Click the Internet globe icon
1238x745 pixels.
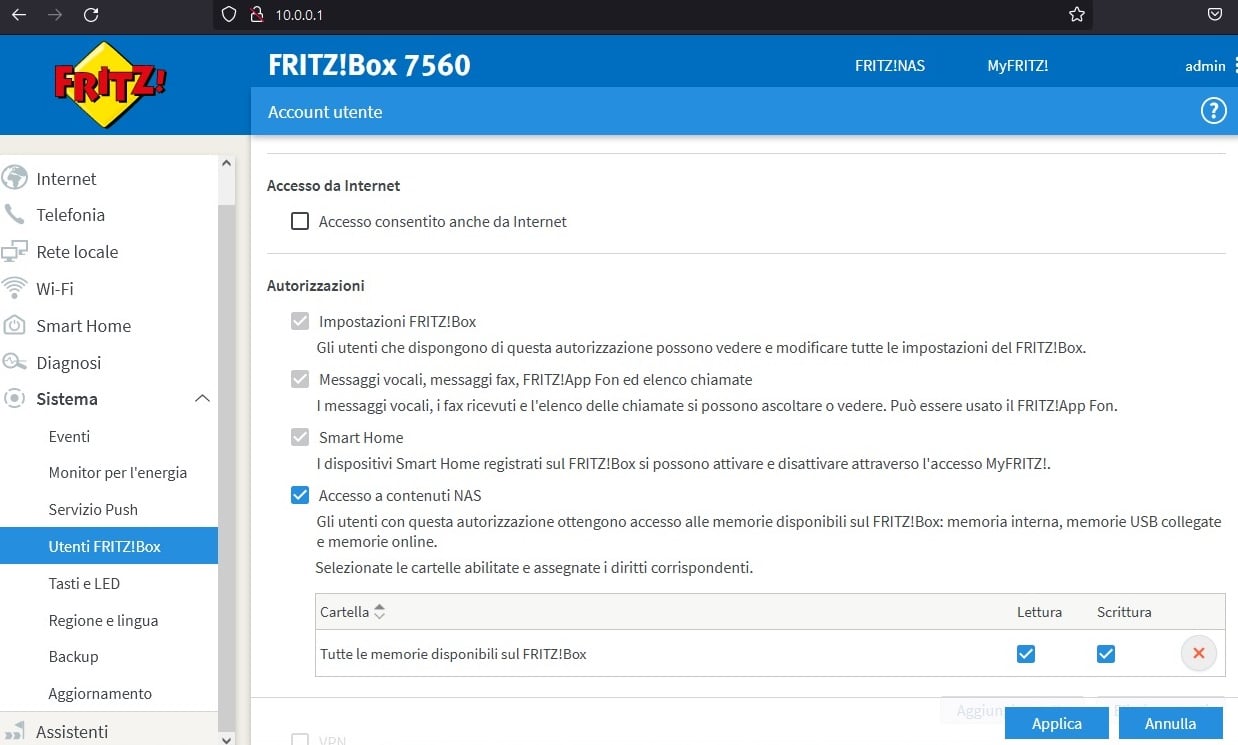(14, 178)
